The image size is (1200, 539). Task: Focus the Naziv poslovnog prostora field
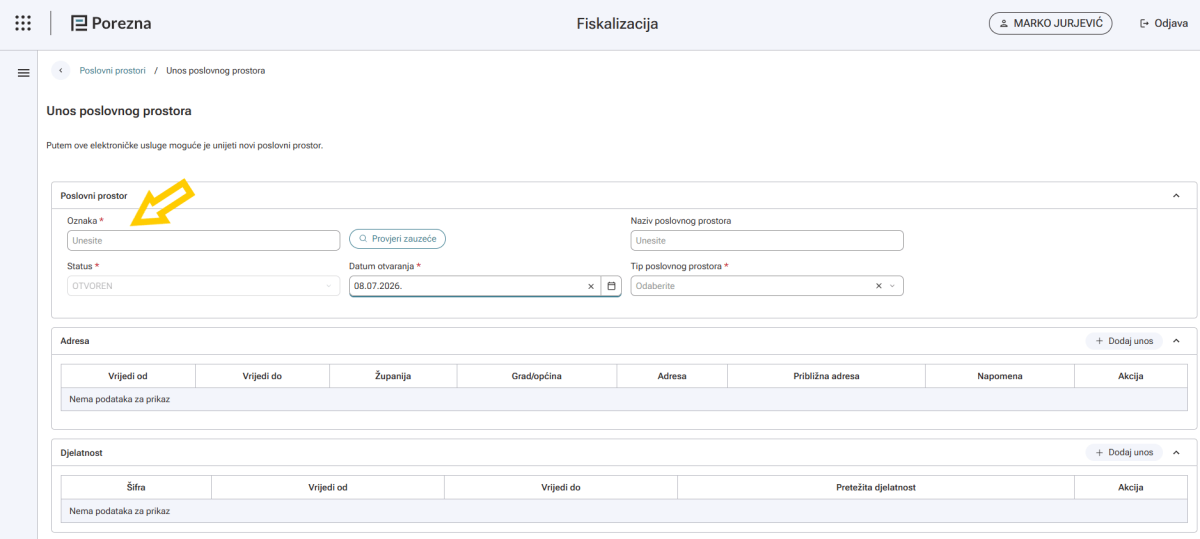click(767, 240)
